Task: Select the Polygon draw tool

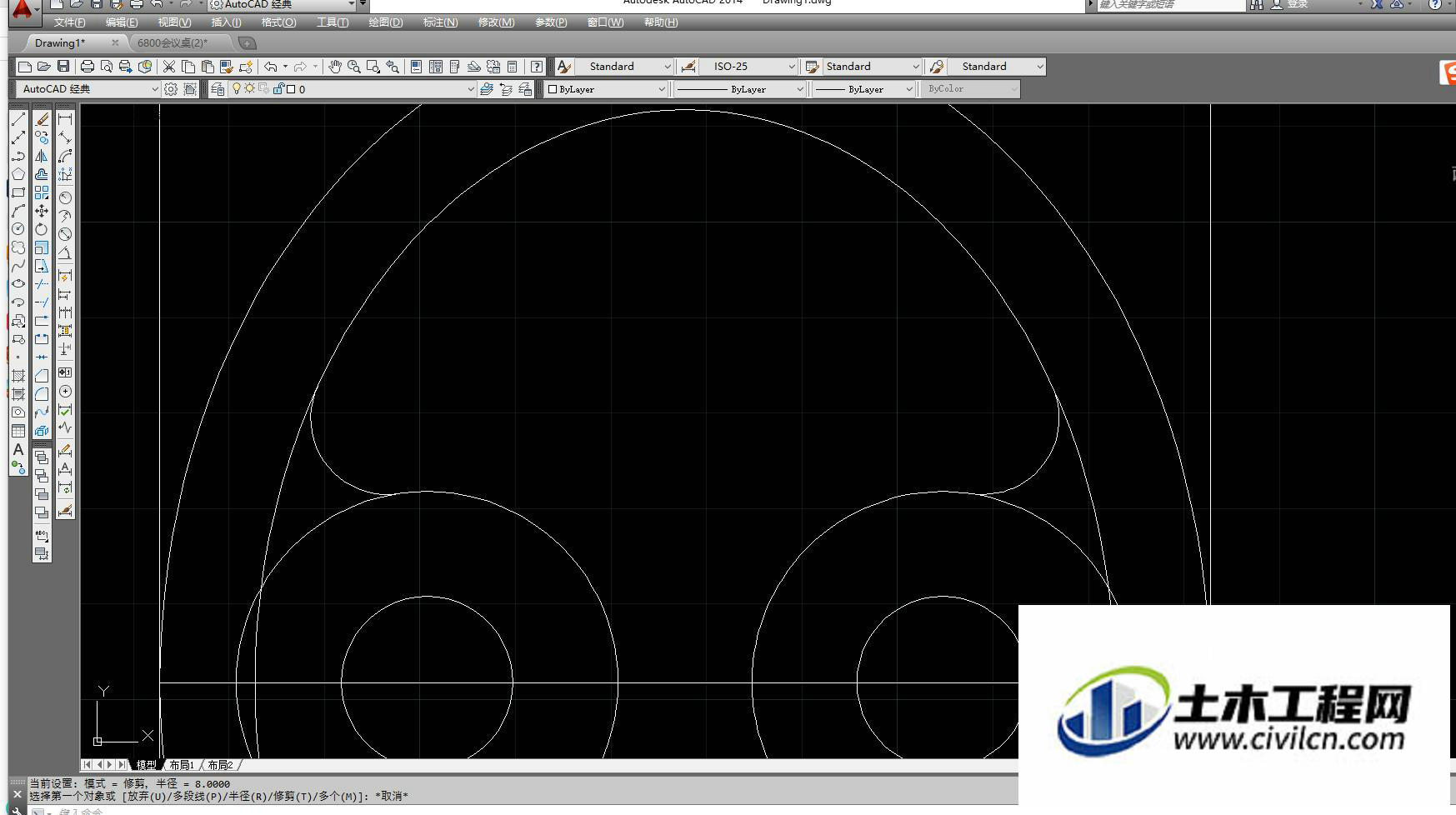Action: [x=18, y=174]
